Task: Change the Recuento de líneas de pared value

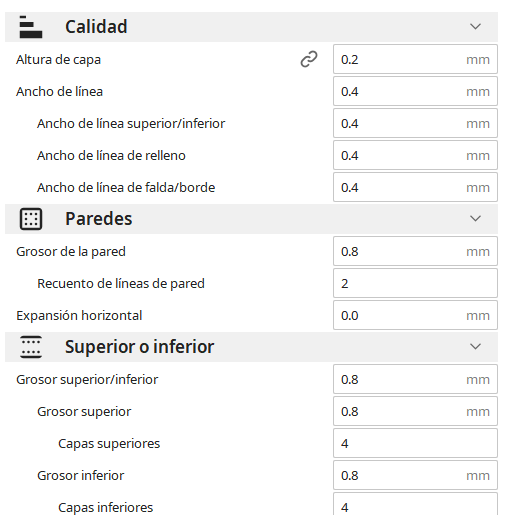Action: [x=415, y=283]
